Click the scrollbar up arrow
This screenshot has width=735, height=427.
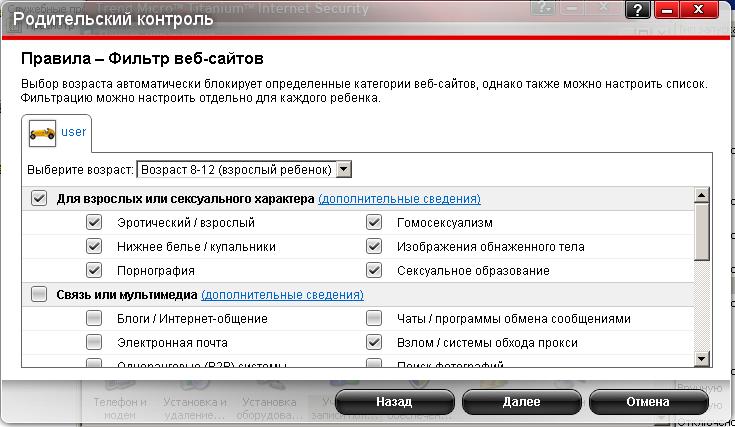click(701, 195)
